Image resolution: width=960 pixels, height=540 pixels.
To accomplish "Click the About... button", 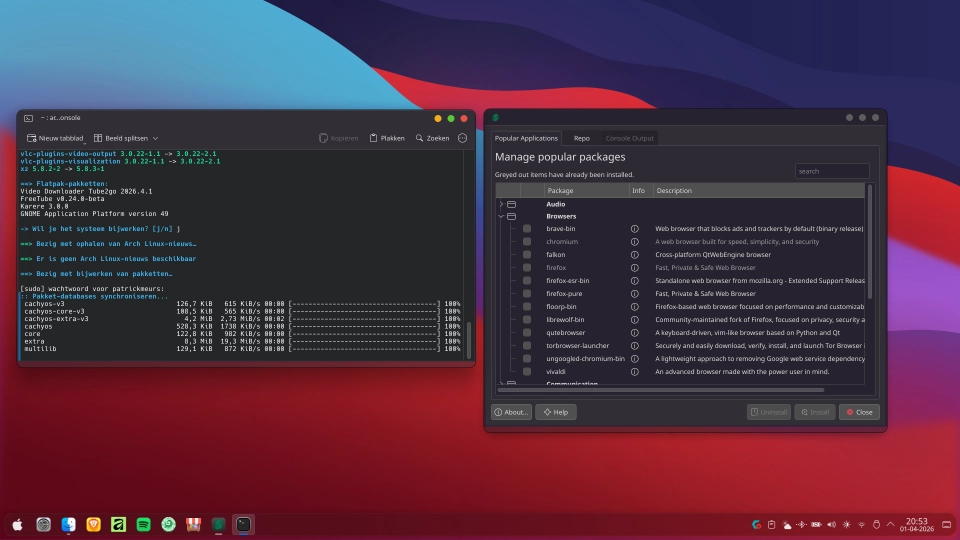I will click(511, 412).
